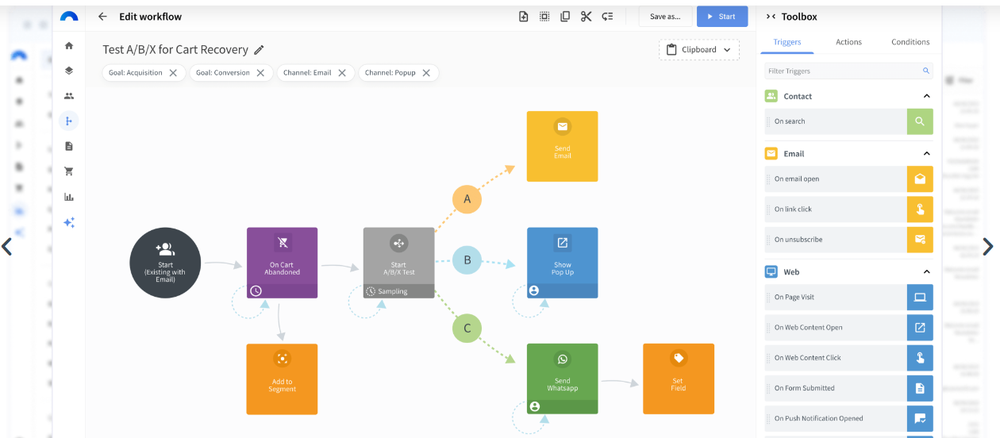Pick the On Push Notification Opened trigger
The height and width of the screenshot is (438, 1000).
pyautogui.click(x=849, y=418)
